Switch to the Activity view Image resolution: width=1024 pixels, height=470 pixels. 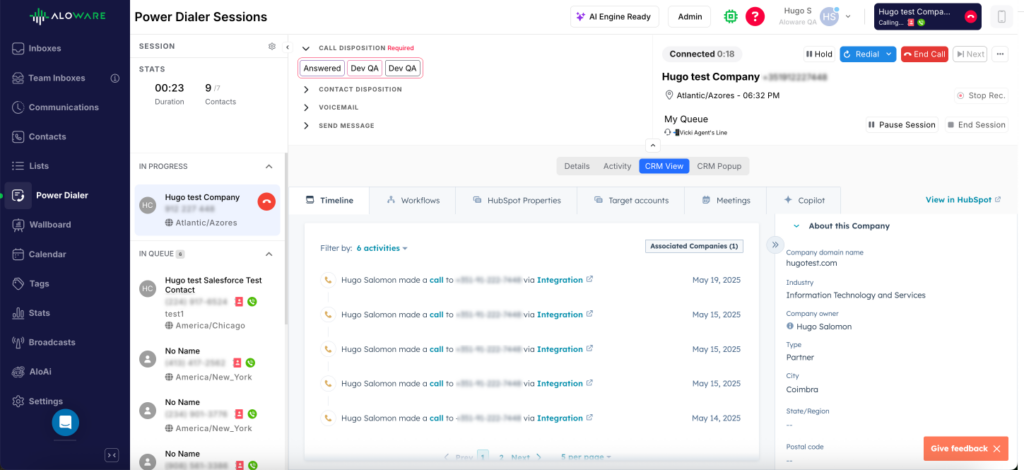tap(617, 166)
